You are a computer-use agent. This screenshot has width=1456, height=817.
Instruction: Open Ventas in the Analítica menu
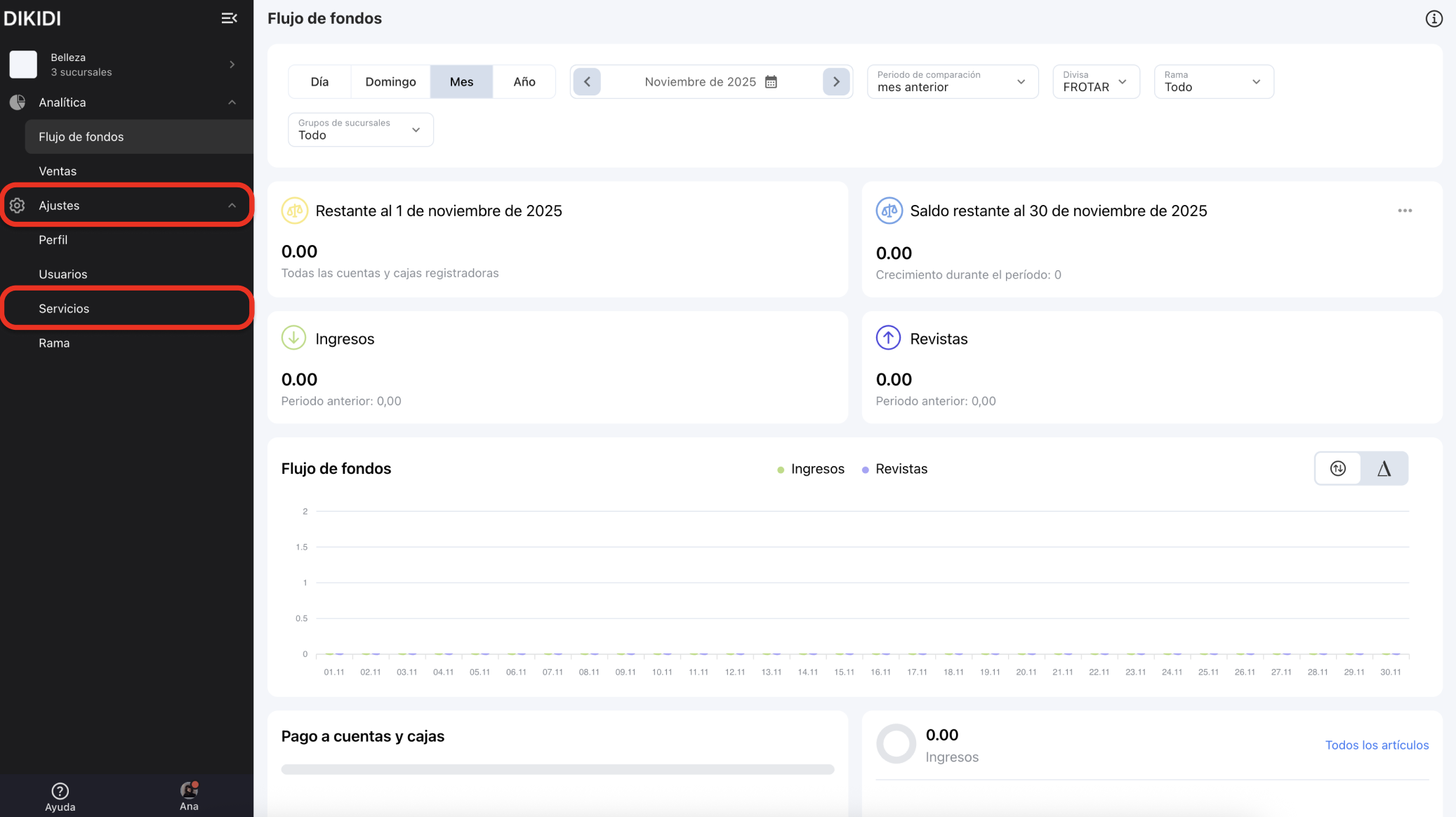pos(58,171)
